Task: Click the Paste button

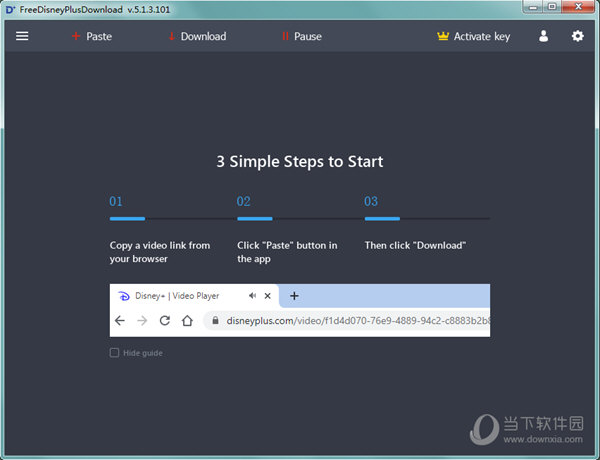Action: point(92,36)
